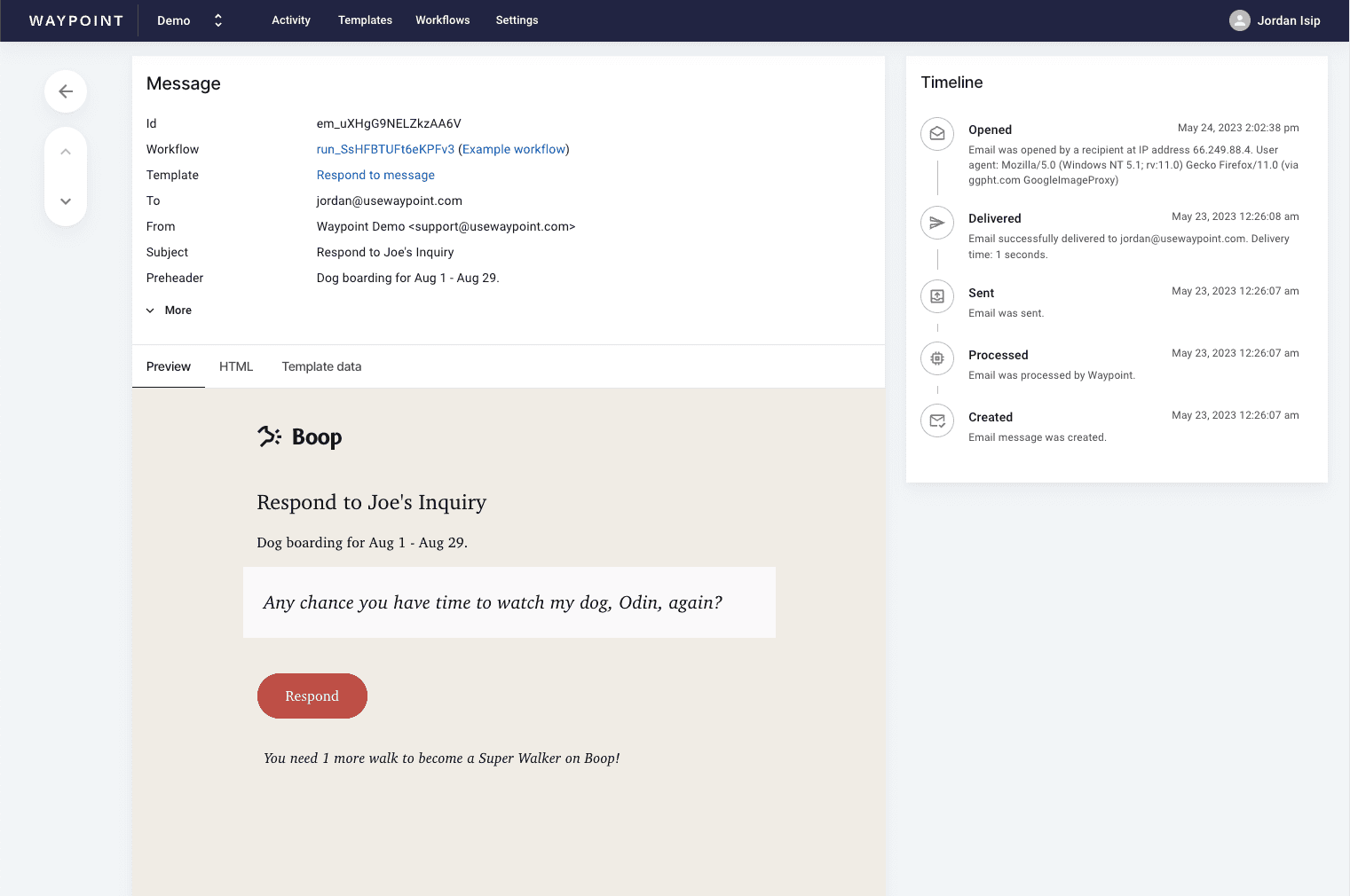Click the Processed gear icon
The width and height of the screenshot is (1350, 896).
pos(936,358)
